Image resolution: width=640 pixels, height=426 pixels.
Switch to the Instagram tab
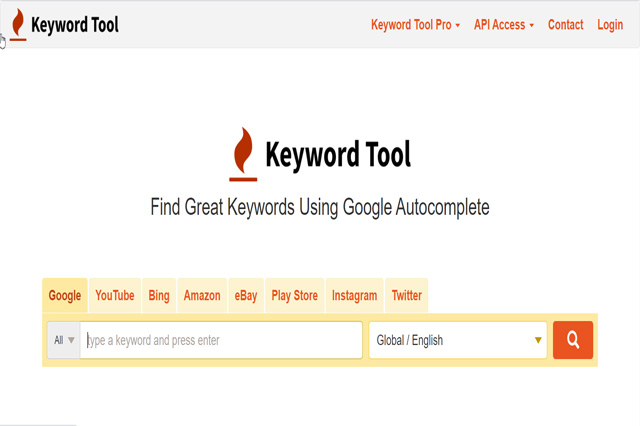pos(355,296)
